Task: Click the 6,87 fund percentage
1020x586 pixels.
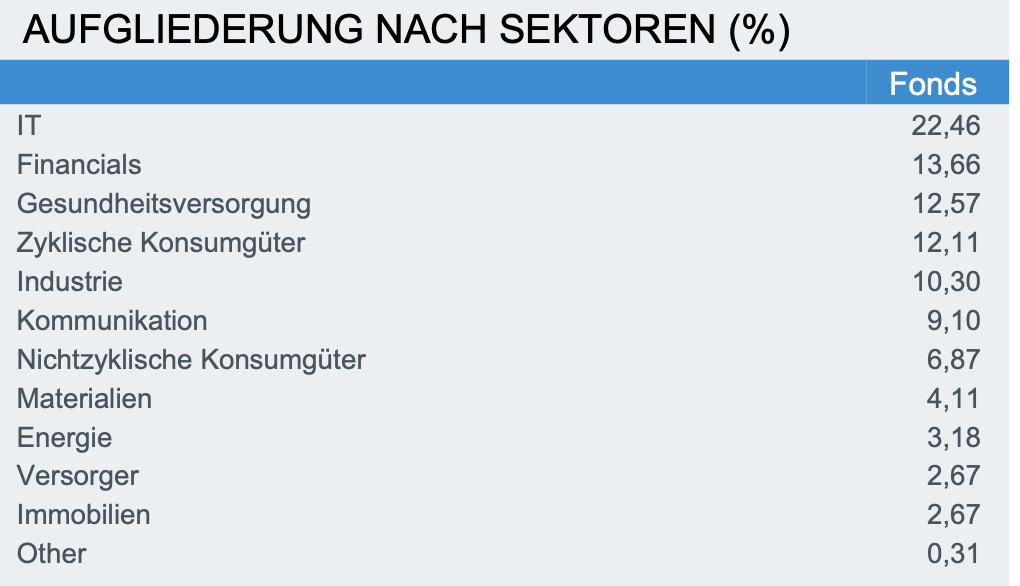Action: (953, 359)
